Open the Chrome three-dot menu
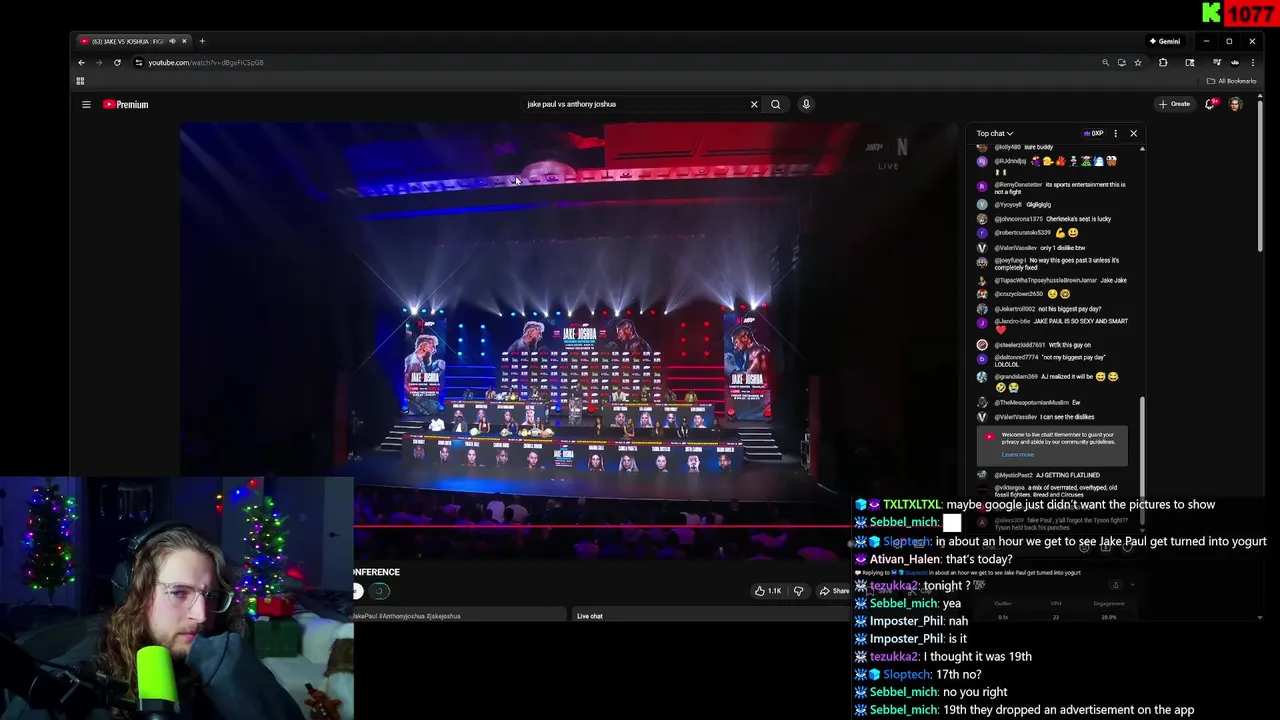This screenshot has width=1280, height=720. (1253, 62)
